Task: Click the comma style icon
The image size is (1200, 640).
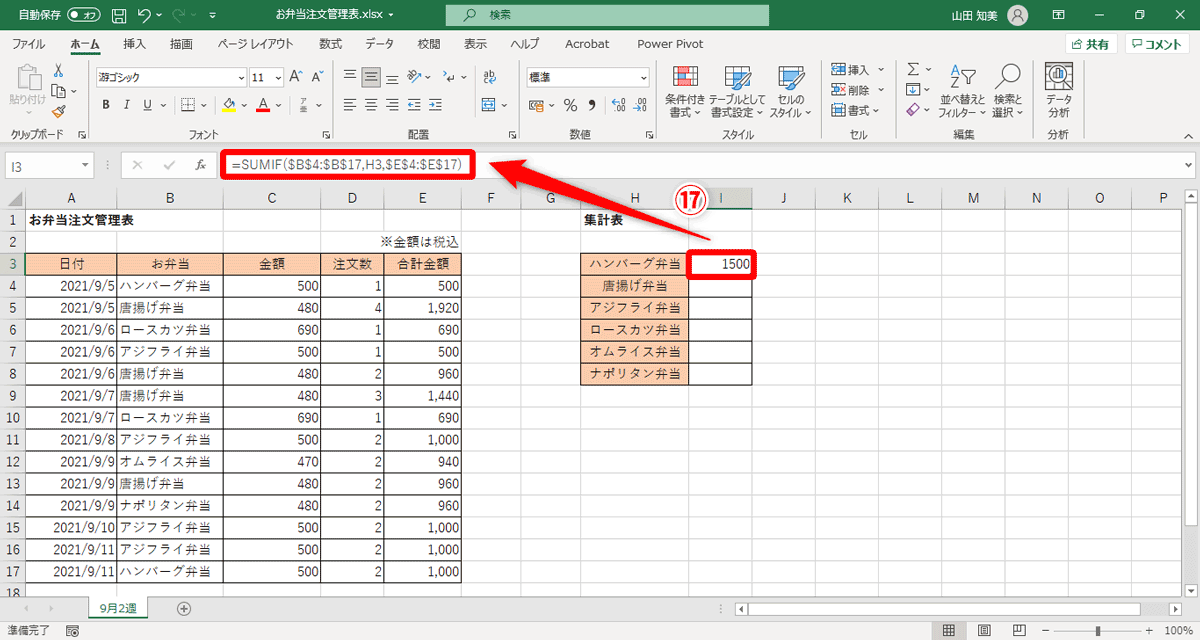Action: tap(593, 105)
